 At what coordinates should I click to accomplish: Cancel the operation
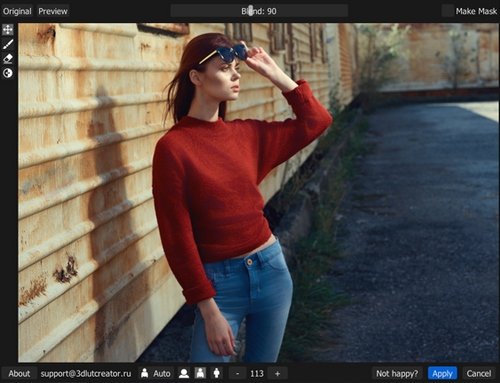[479, 373]
